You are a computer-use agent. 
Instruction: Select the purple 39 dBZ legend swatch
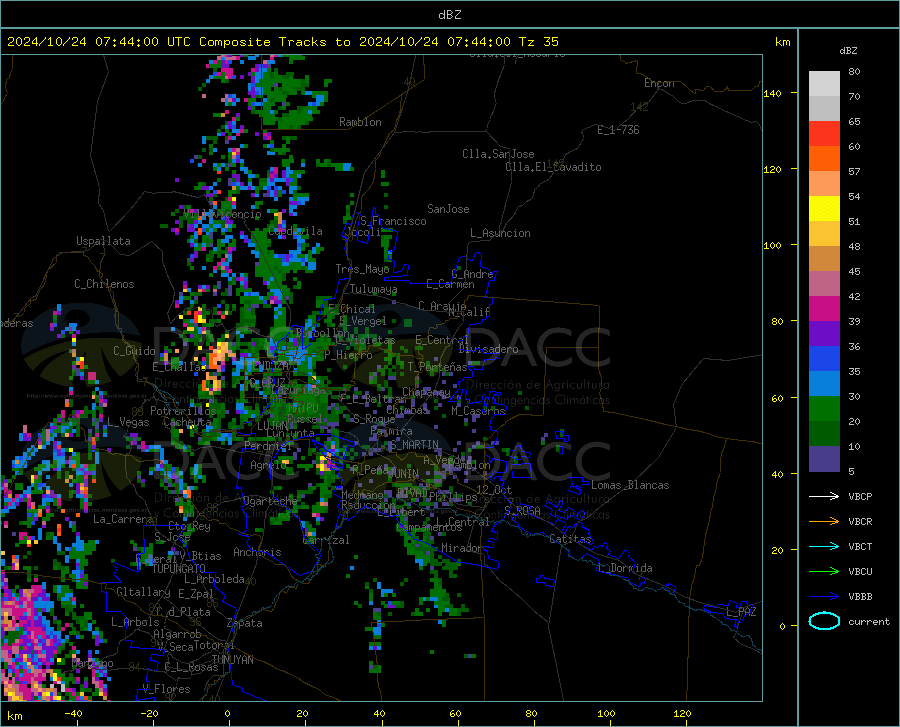pos(824,334)
